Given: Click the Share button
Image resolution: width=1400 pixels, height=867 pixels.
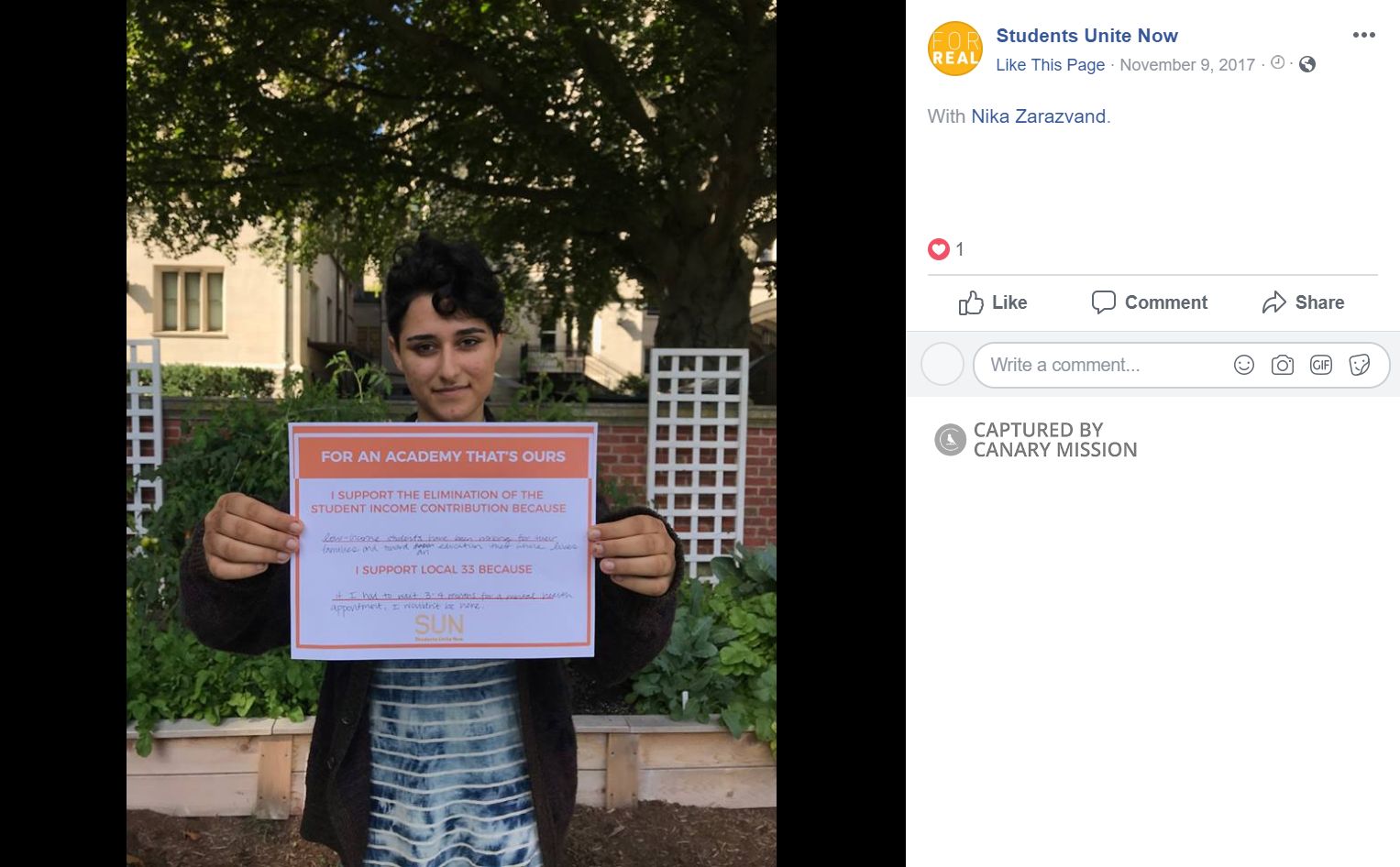Looking at the screenshot, I should (1303, 302).
